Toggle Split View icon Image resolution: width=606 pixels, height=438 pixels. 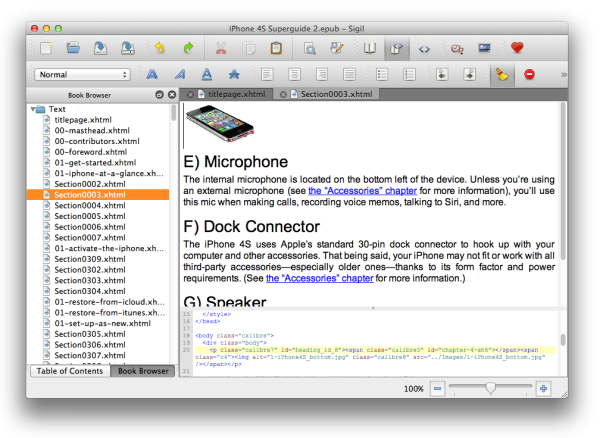click(x=397, y=49)
